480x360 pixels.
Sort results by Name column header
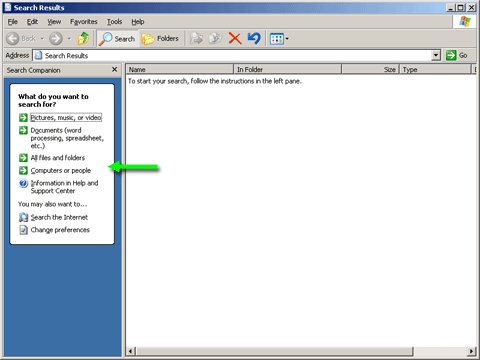point(180,69)
